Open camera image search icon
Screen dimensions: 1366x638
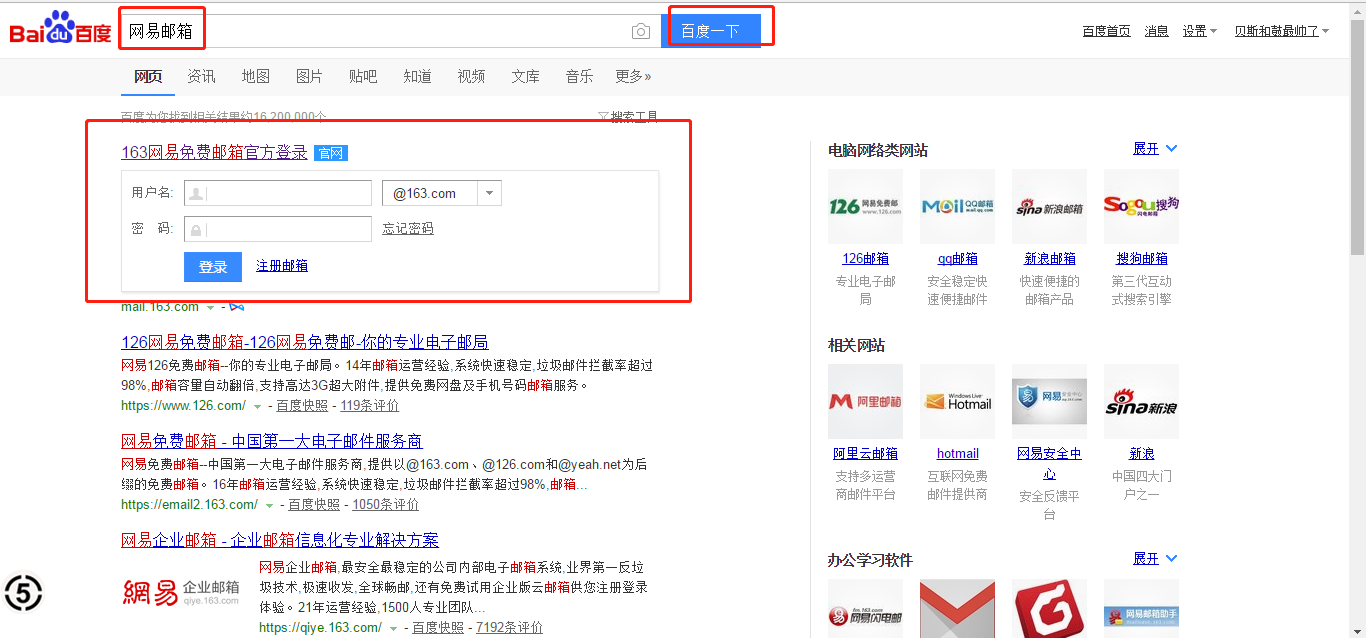click(x=641, y=32)
